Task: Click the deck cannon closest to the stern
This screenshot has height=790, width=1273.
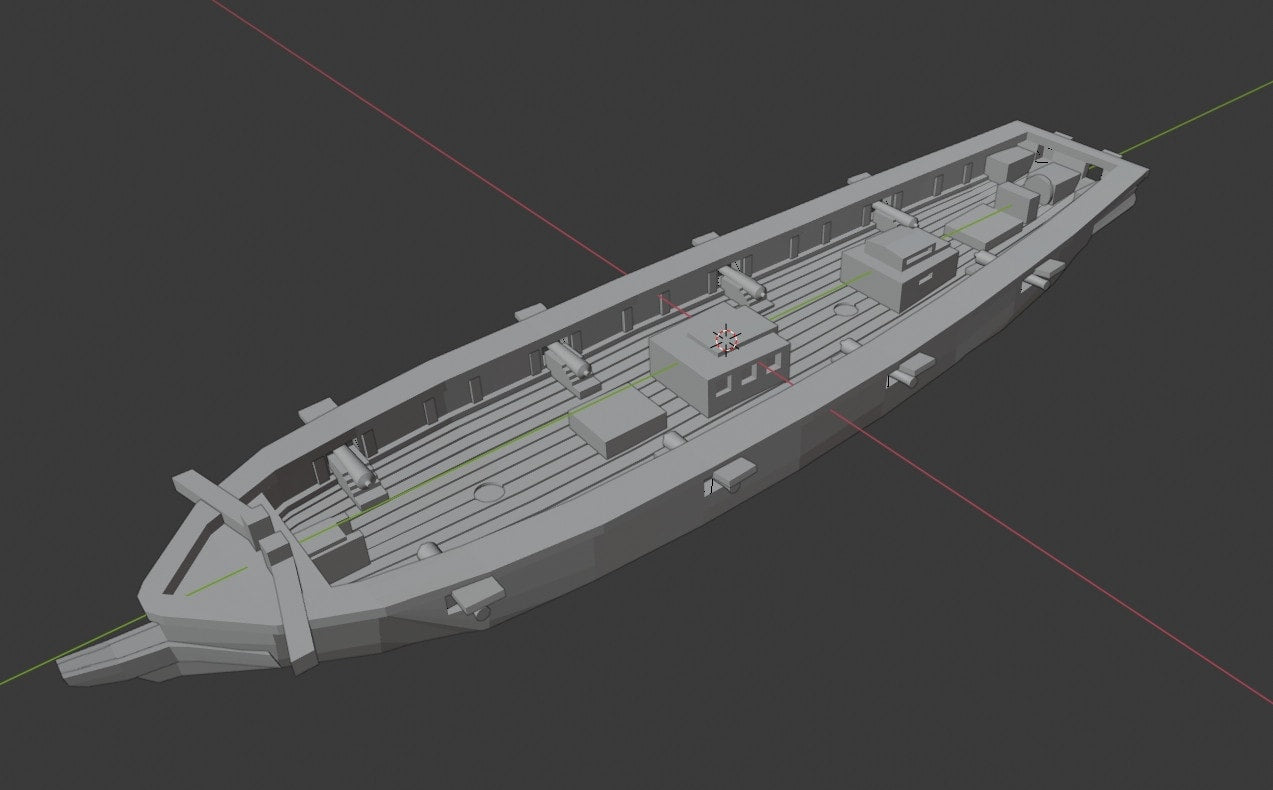Action: [893, 215]
